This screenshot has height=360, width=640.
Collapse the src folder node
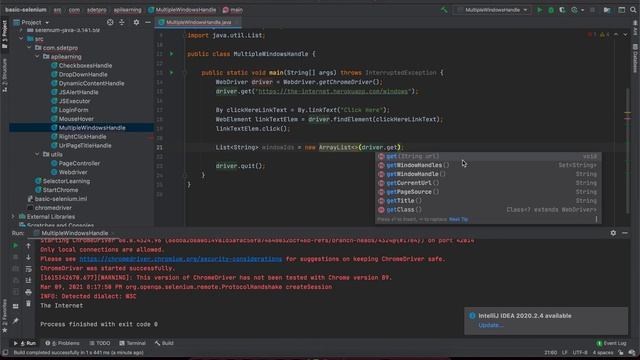(21, 39)
